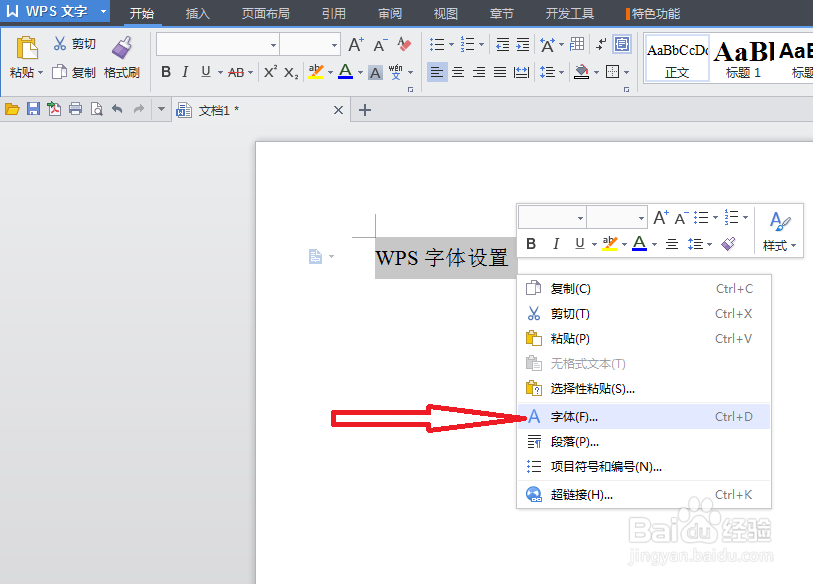The height and width of the screenshot is (584, 819).
Task: Open the 视图 ribbon tab
Action: 446,14
